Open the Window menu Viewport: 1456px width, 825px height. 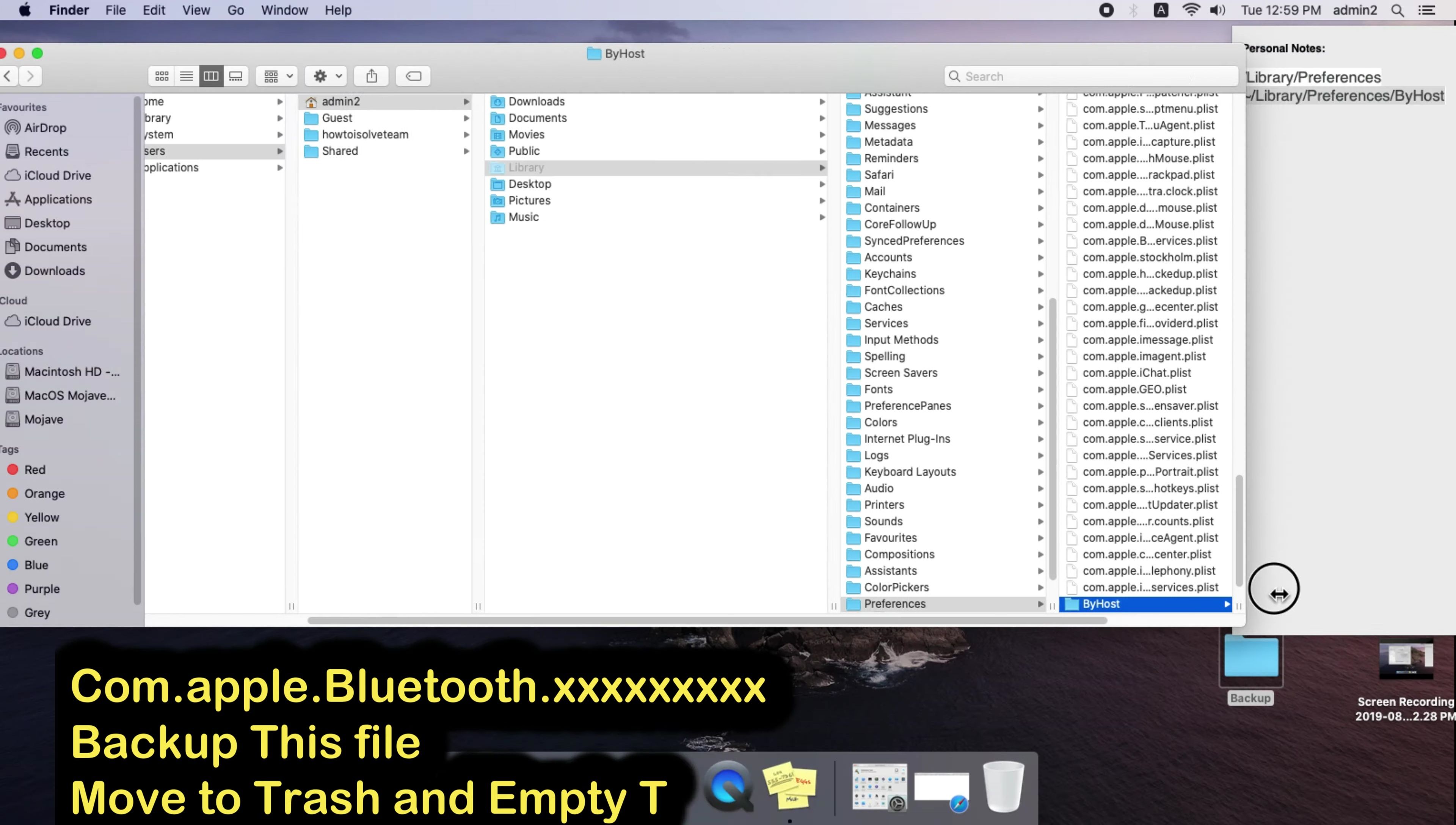point(284,10)
